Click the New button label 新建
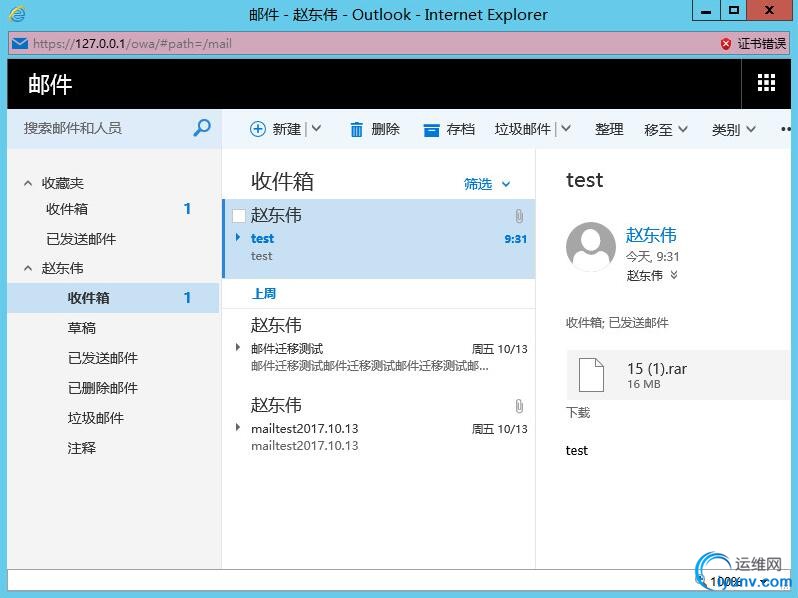This screenshot has height=598, width=798. click(x=287, y=129)
